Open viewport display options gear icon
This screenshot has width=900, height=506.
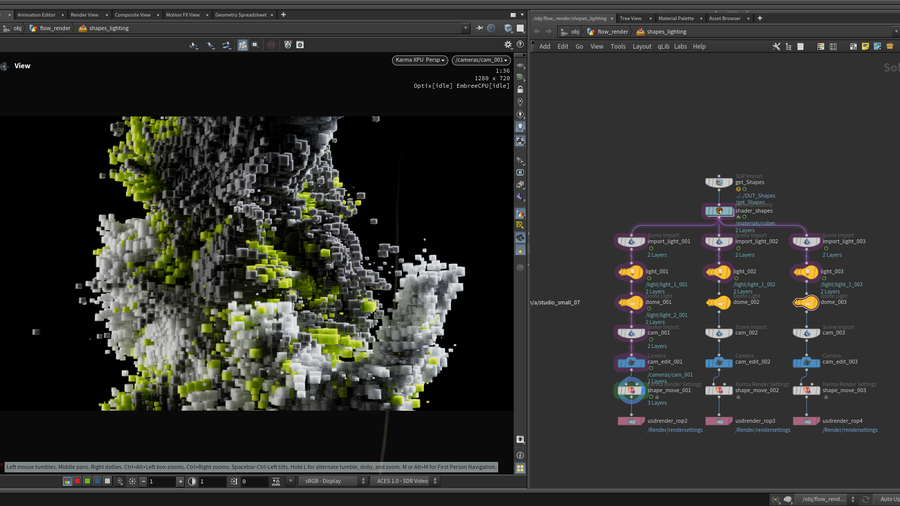(x=508, y=45)
